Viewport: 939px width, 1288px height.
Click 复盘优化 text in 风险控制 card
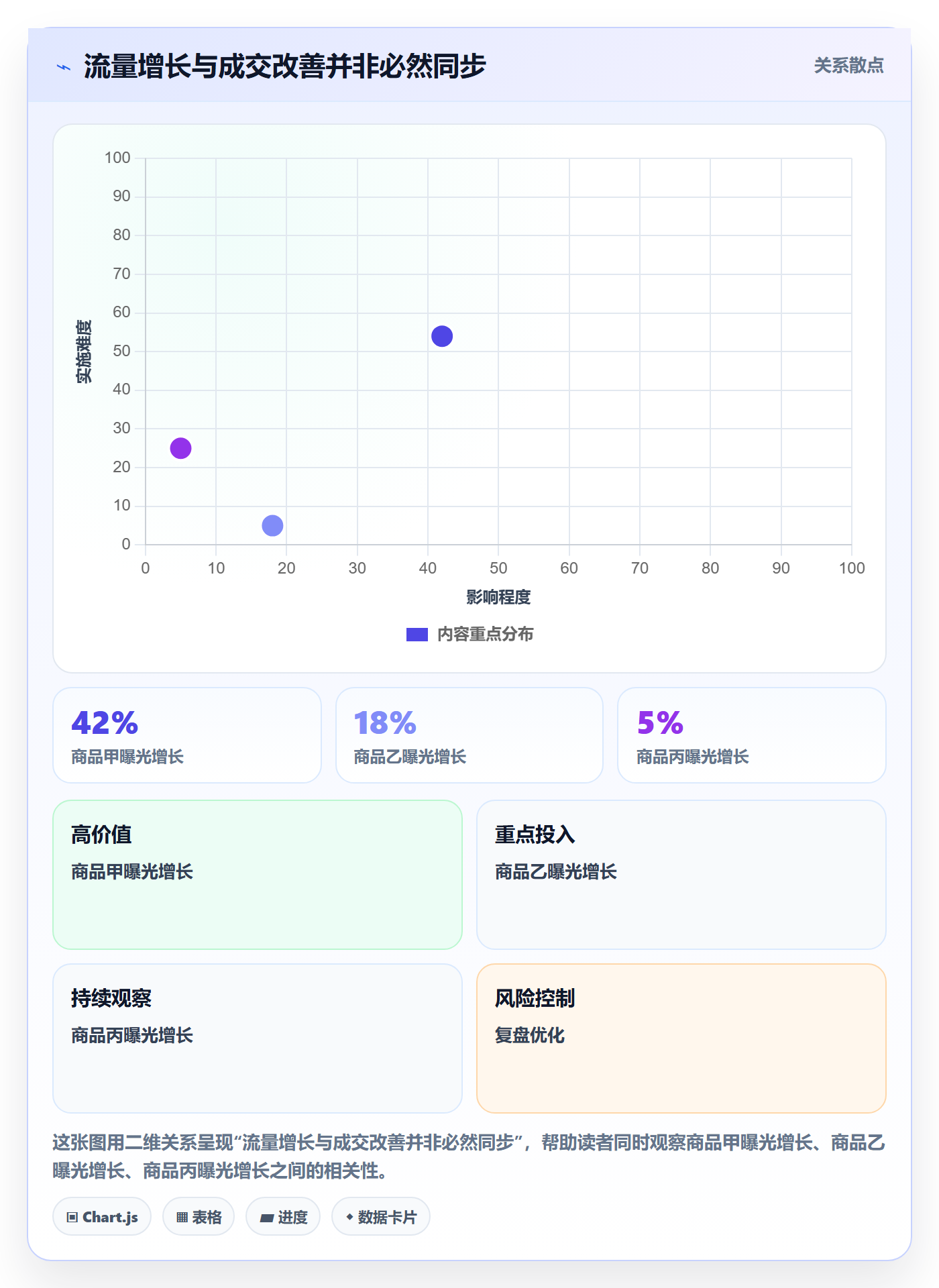(x=530, y=1035)
